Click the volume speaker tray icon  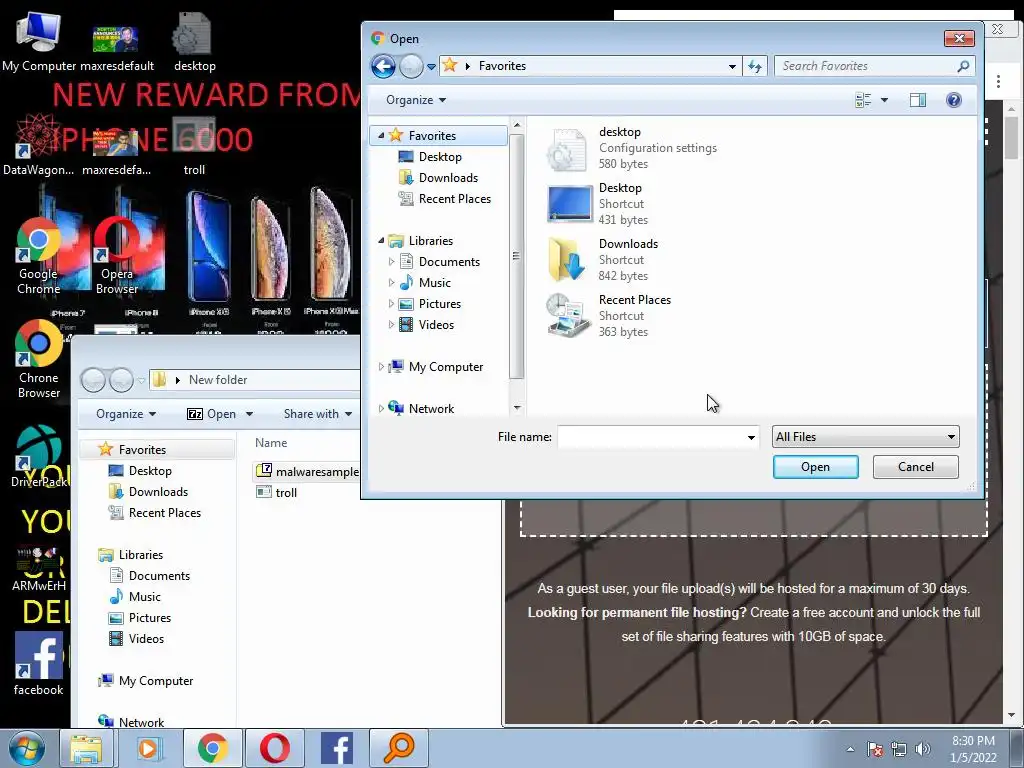point(922,749)
